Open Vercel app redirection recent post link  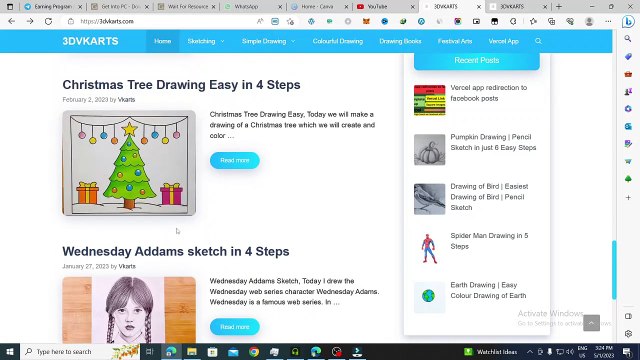coord(489,93)
